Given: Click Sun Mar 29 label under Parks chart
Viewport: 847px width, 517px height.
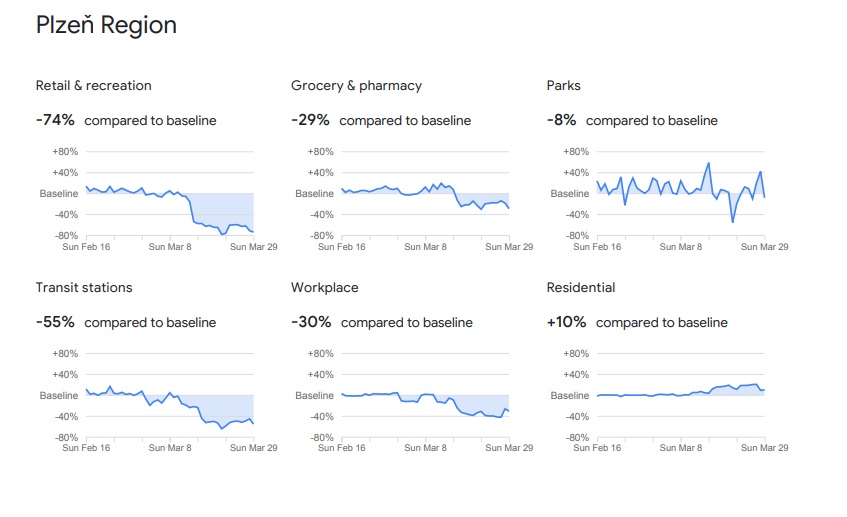Looking at the screenshot, I should point(765,246).
